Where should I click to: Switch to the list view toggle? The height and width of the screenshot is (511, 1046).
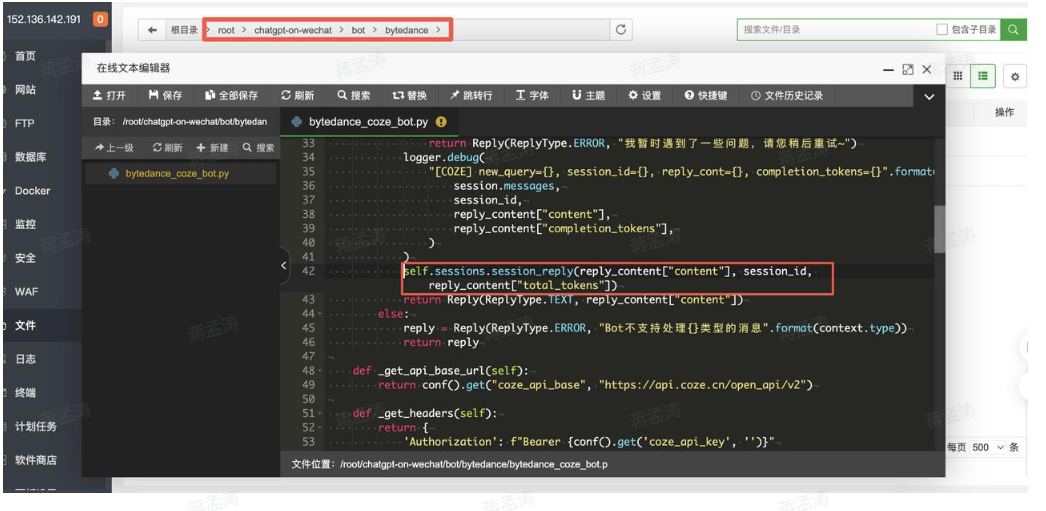click(x=984, y=76)
